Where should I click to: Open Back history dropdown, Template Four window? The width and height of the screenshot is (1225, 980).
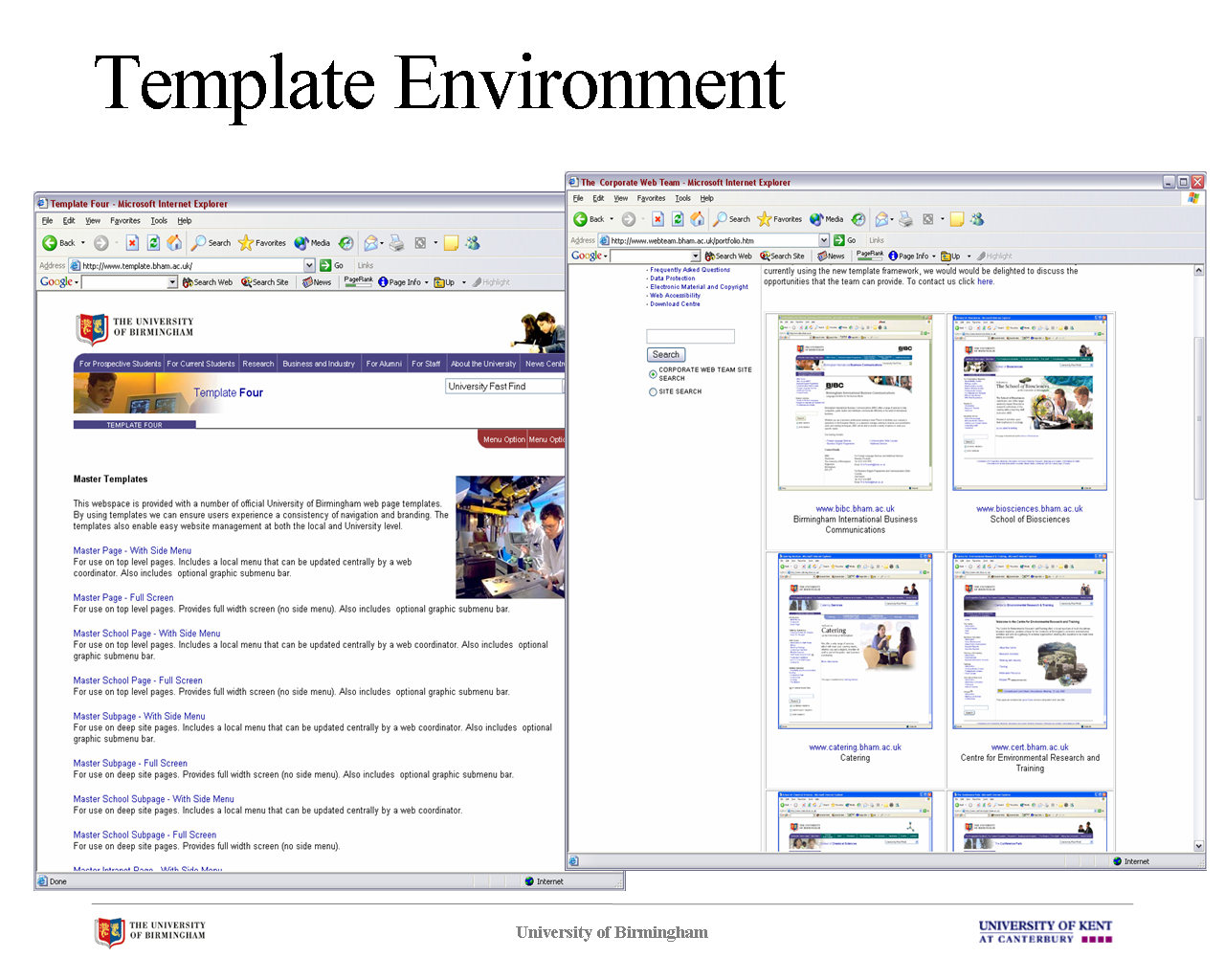coord(83,243)
